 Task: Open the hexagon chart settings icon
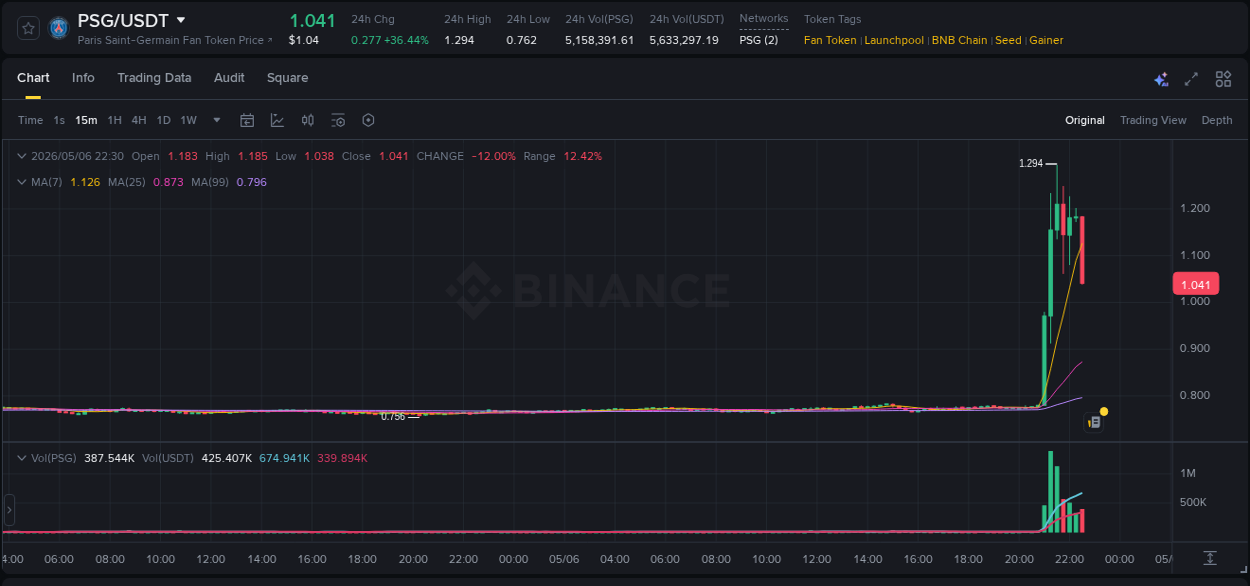368,120
